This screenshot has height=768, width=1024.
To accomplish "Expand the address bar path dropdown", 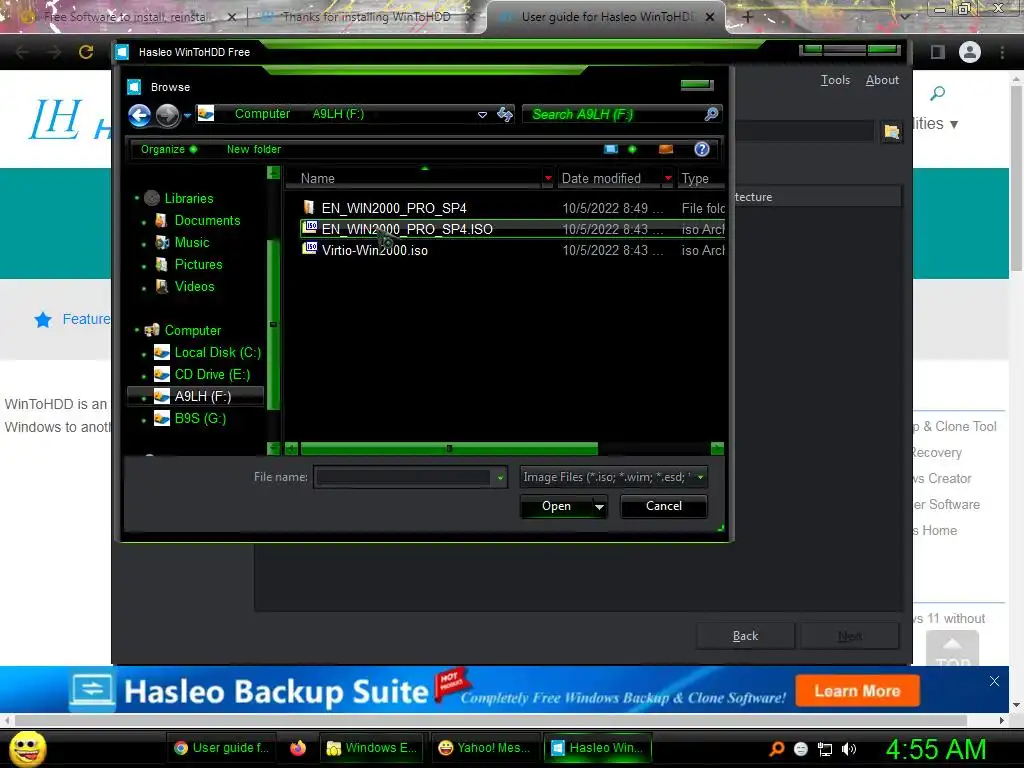I will (482, 114).
